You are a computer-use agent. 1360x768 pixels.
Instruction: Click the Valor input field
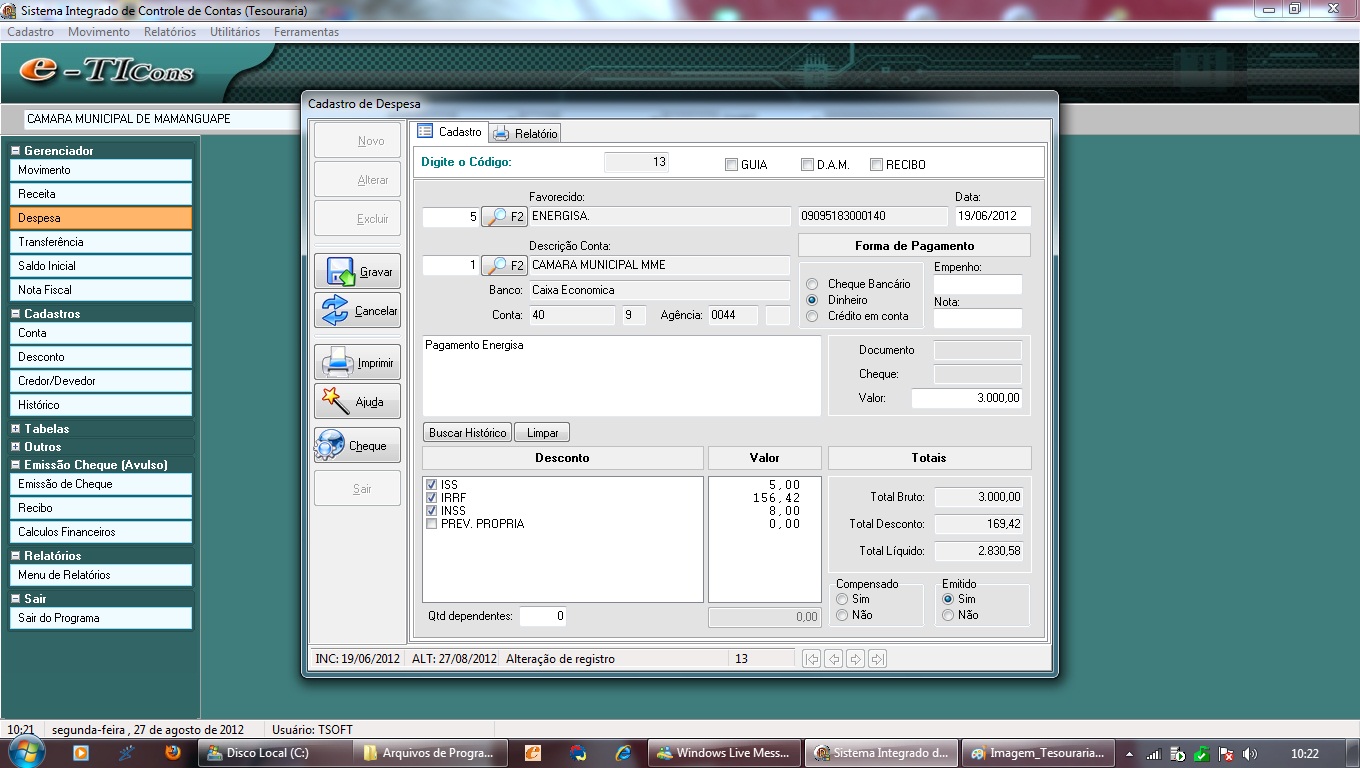click(x=967, y=398)
